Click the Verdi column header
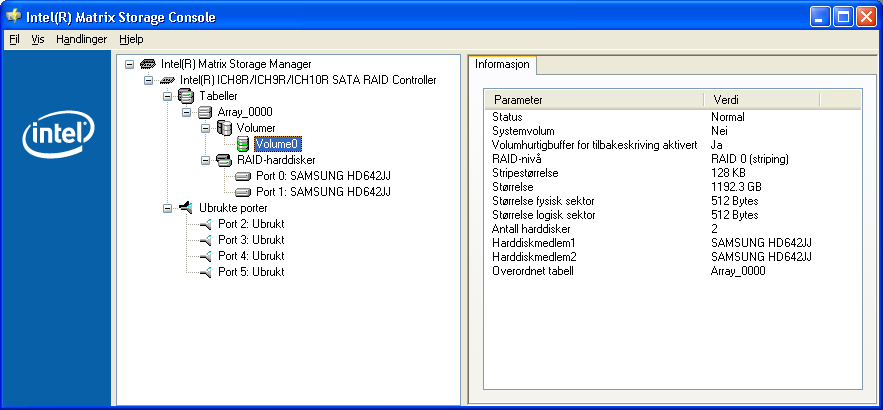The image size is (883, 410). click(762, 100)
